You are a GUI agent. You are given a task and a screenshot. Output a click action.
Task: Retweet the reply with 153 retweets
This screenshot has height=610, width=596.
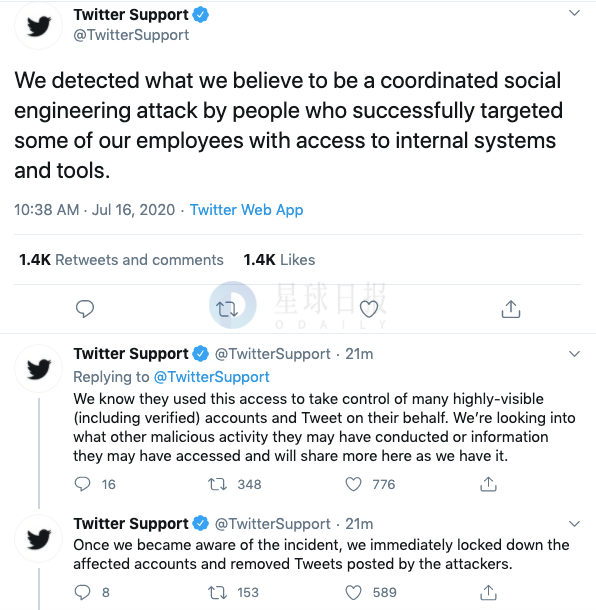tap(217, 592)
